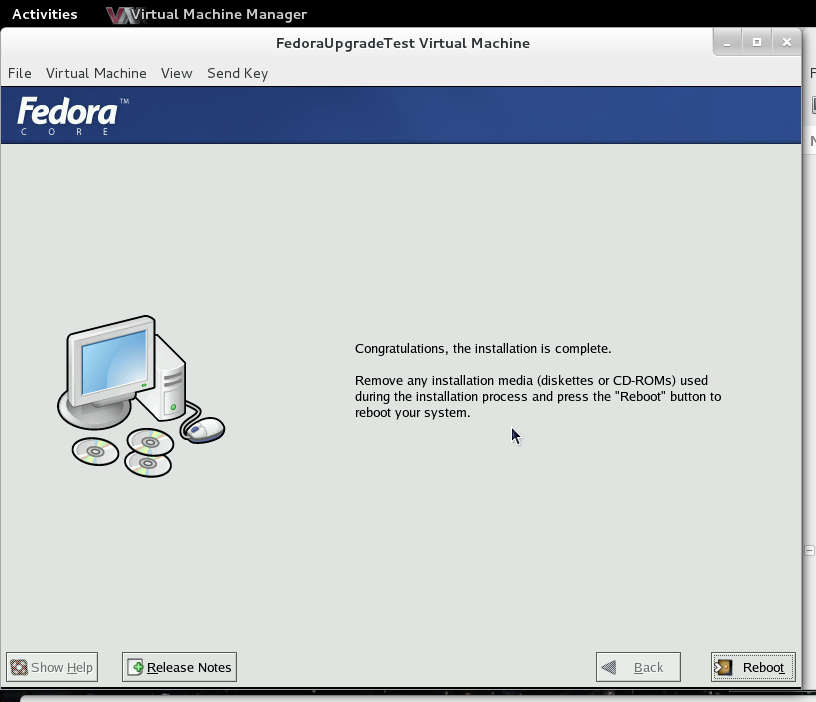Click the Back button
This screenshot has width=816, height=702.
tap(638, 667)
